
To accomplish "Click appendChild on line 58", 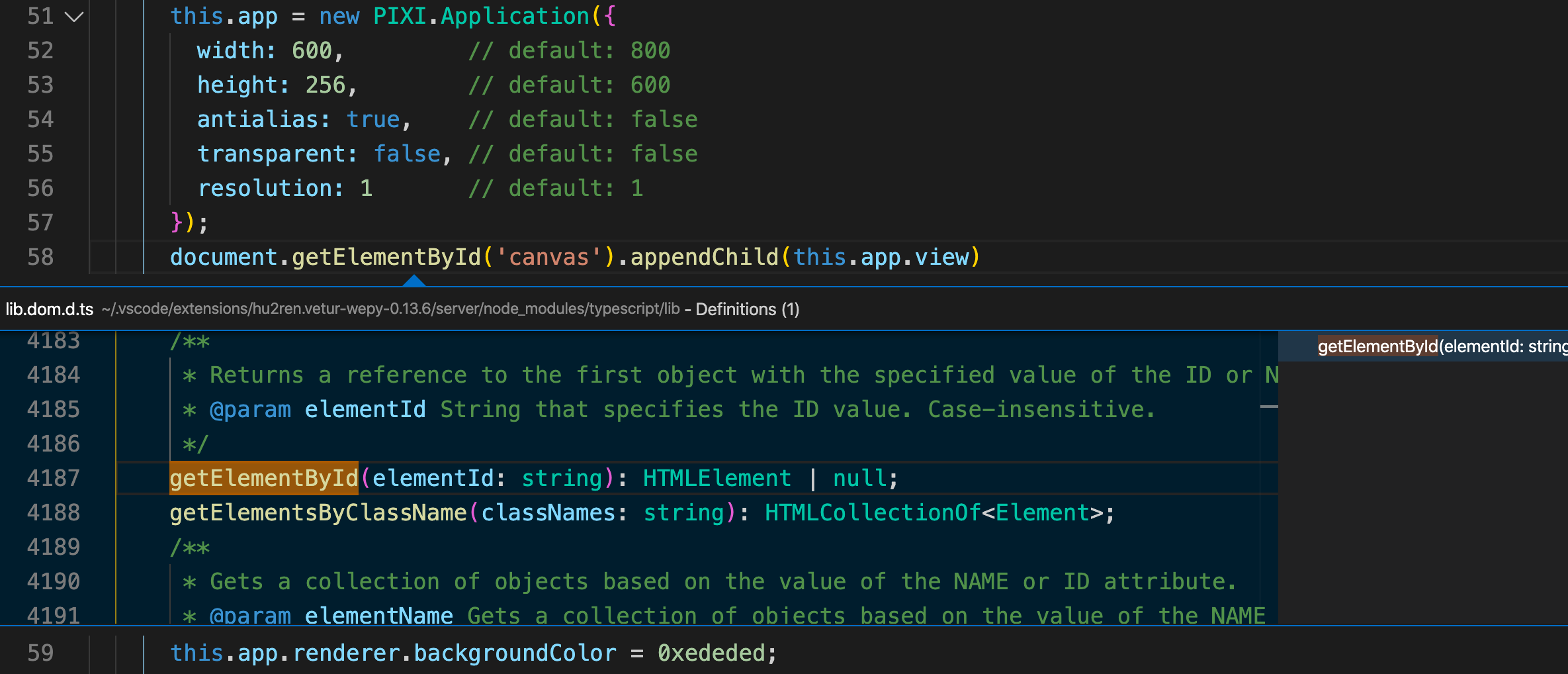I will 704,257.
